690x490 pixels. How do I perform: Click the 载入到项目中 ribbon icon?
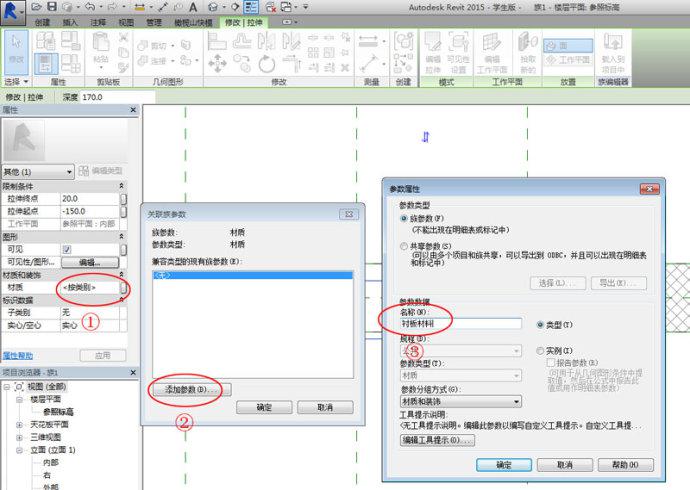[612, 49]
